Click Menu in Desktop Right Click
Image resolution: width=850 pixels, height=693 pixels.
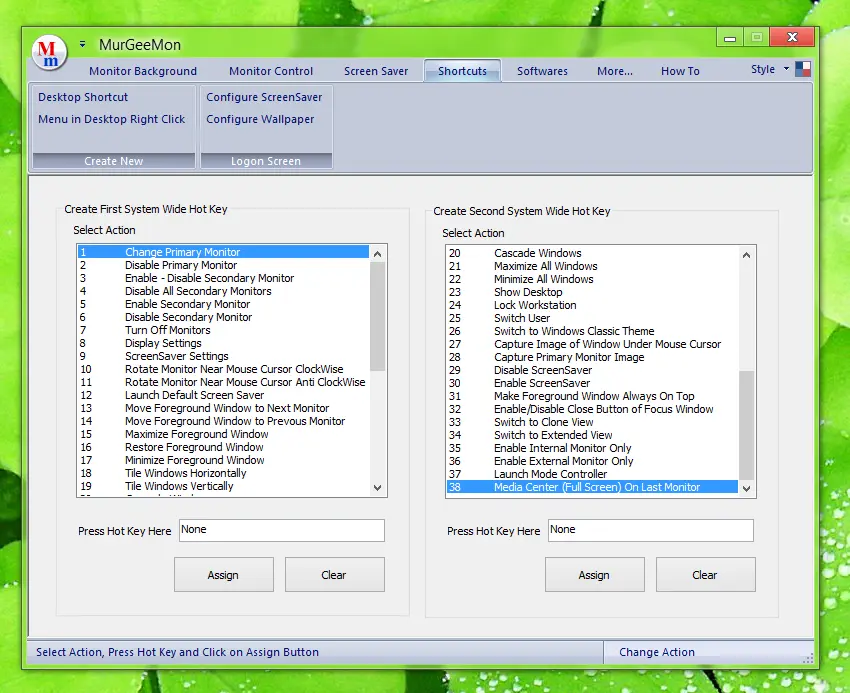pos(112,119)
